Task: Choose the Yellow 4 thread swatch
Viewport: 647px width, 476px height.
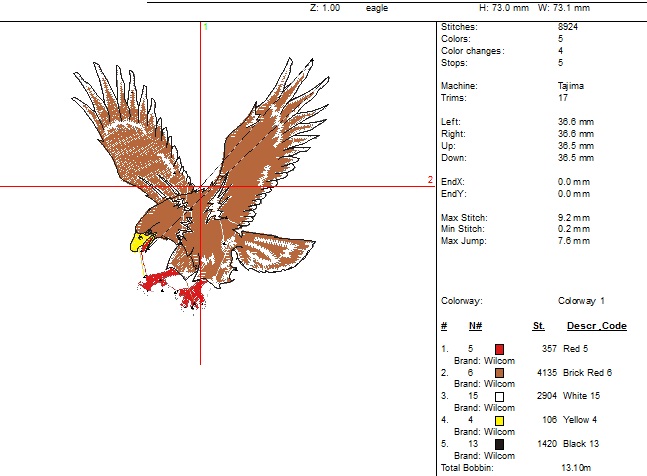Action: [x=499, y=421]
